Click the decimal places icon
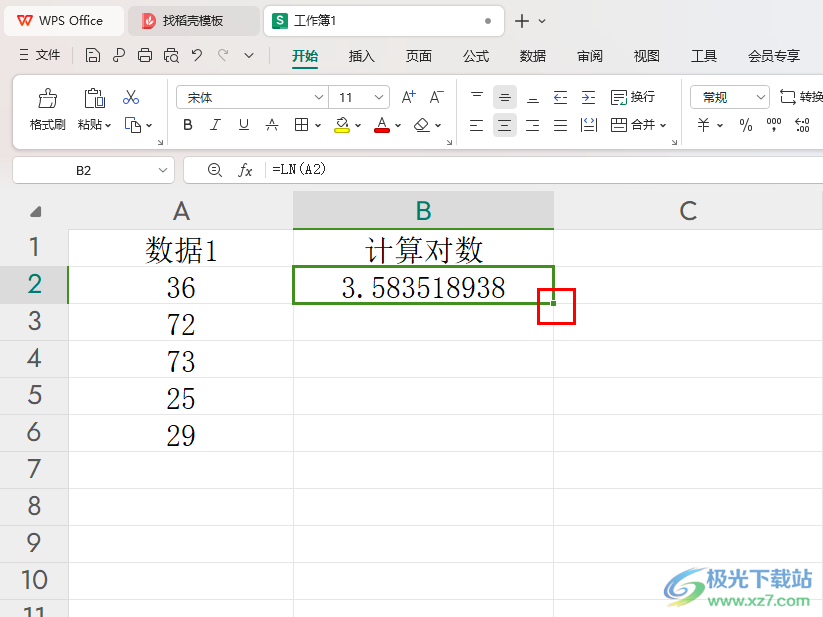Viewport: 823px width, 617px height. (x=803, y=125)
